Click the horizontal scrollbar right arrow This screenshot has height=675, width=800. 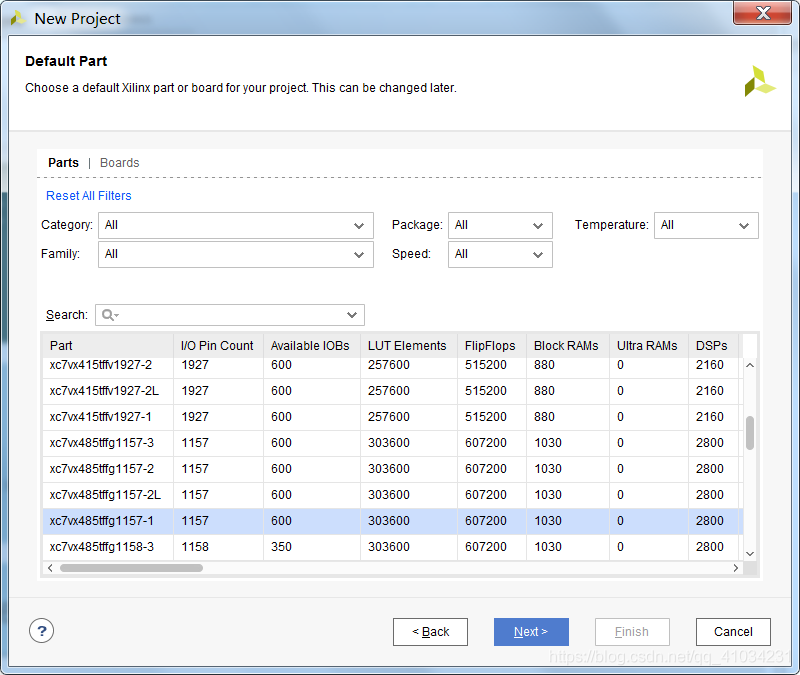pos(736,568)
